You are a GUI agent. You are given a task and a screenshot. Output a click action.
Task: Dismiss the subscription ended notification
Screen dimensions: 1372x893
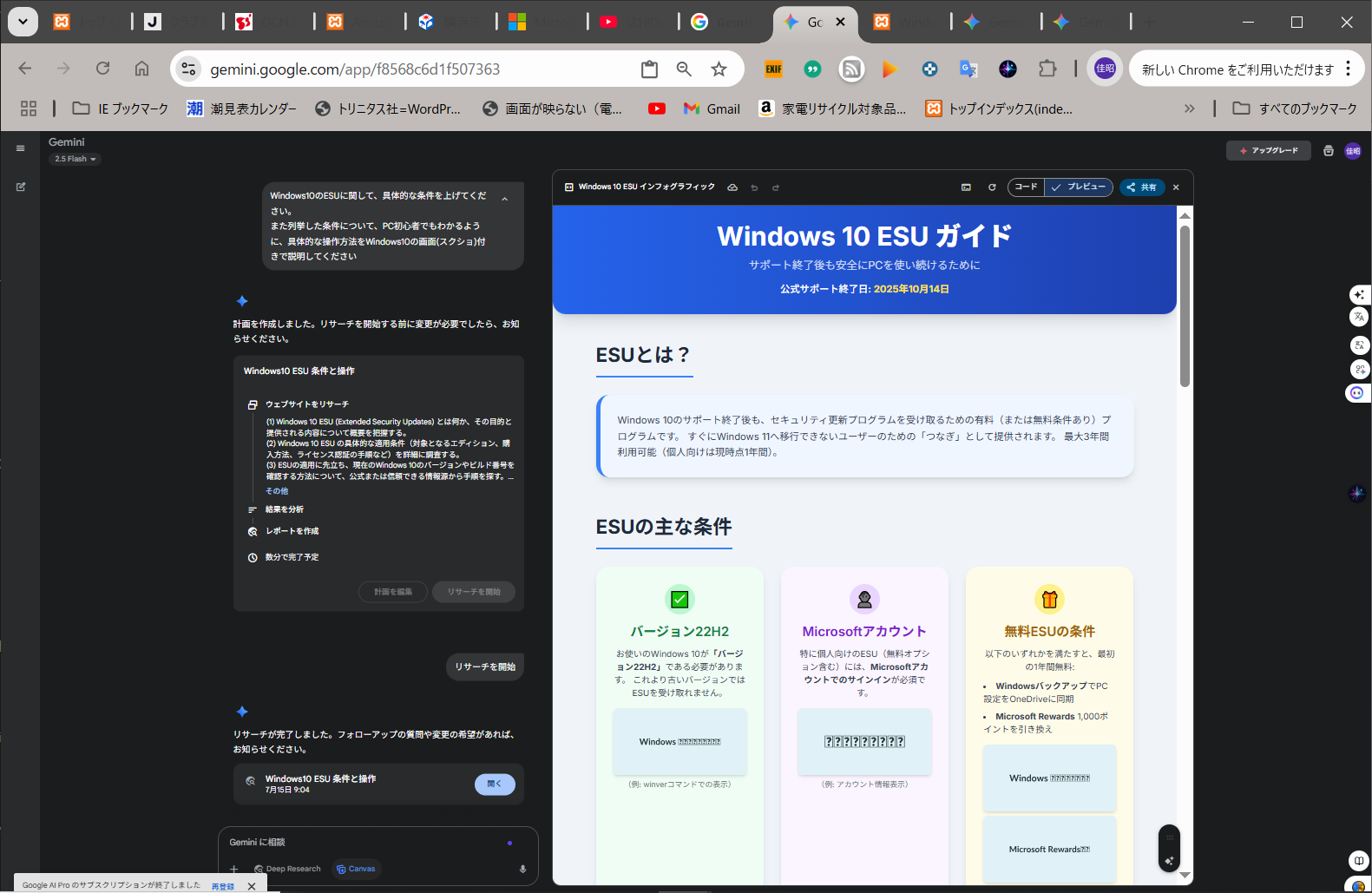point(252,886)
